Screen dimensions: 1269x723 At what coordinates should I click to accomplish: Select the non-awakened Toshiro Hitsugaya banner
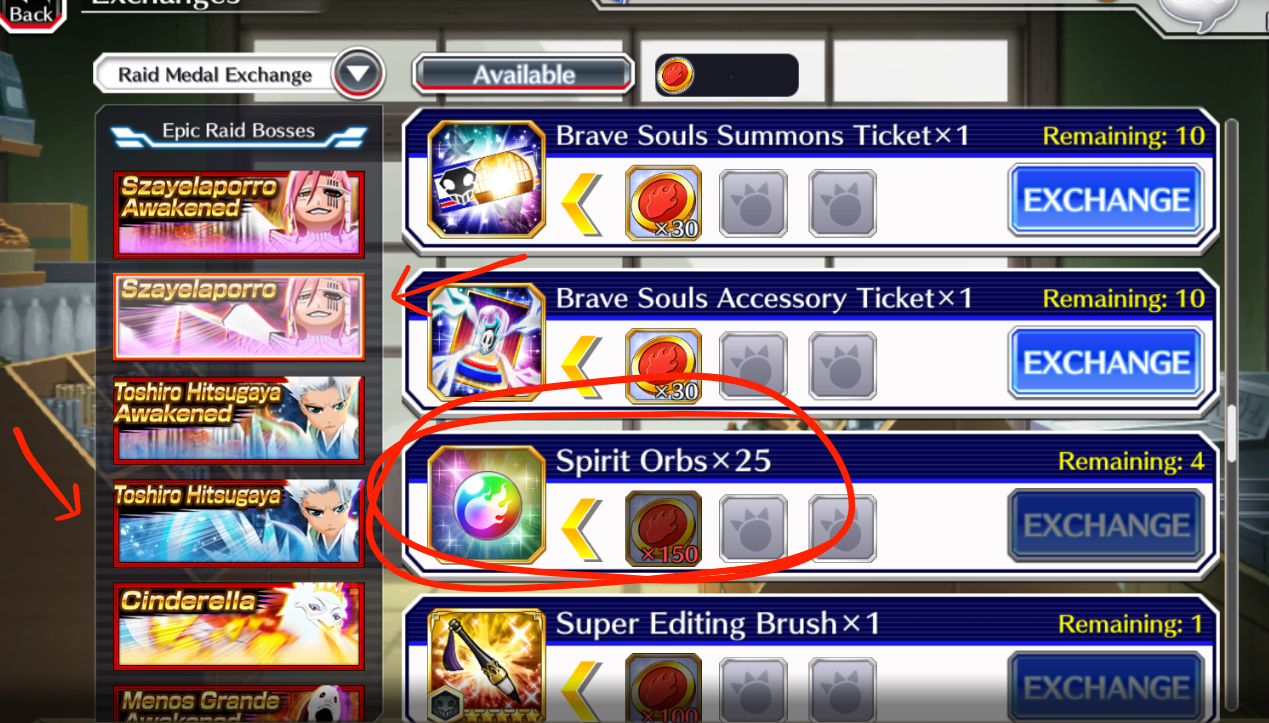point(239,522)
